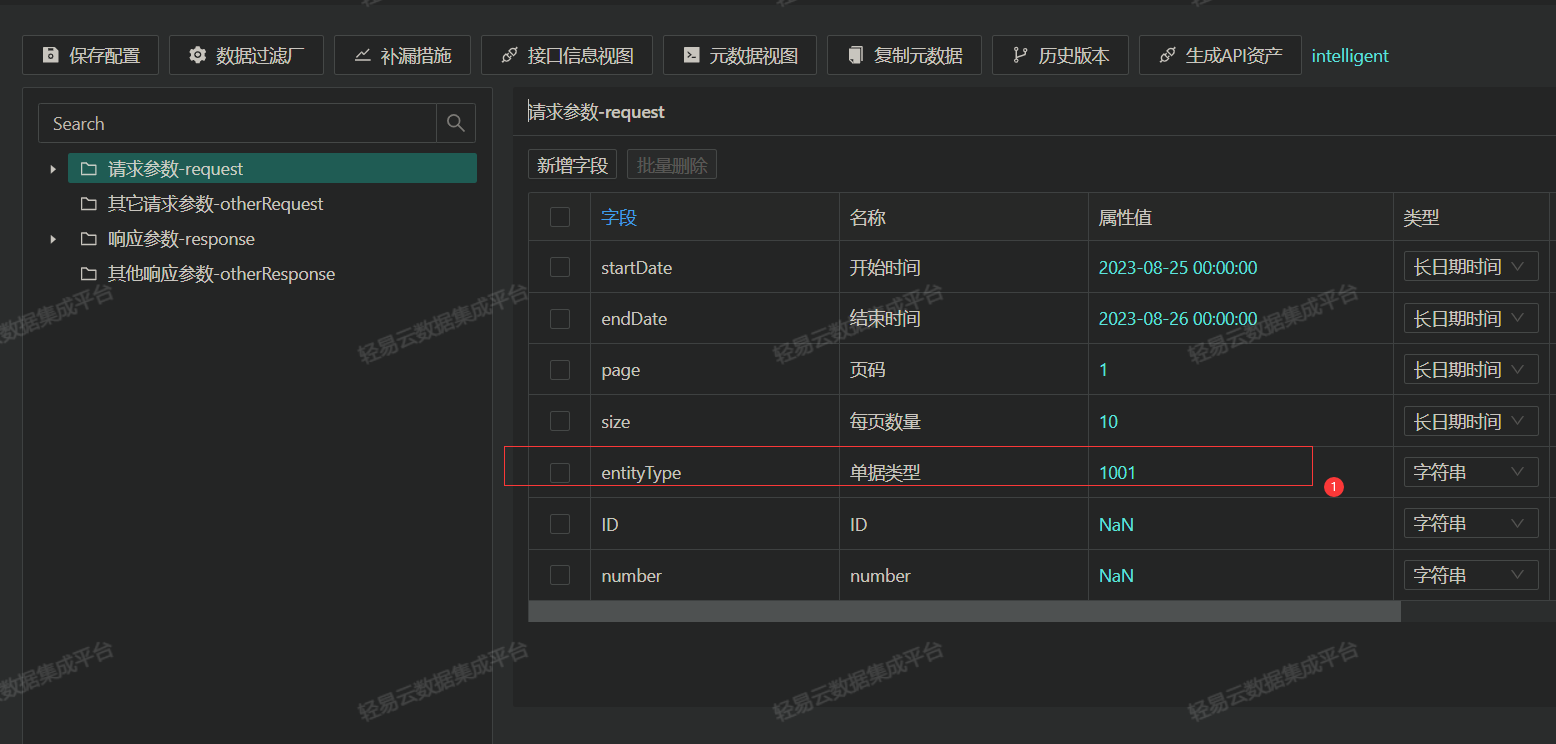Screen dimensions: 1556x744
Task: Open type dropdown for endDate row
Action: (1471, 318)
